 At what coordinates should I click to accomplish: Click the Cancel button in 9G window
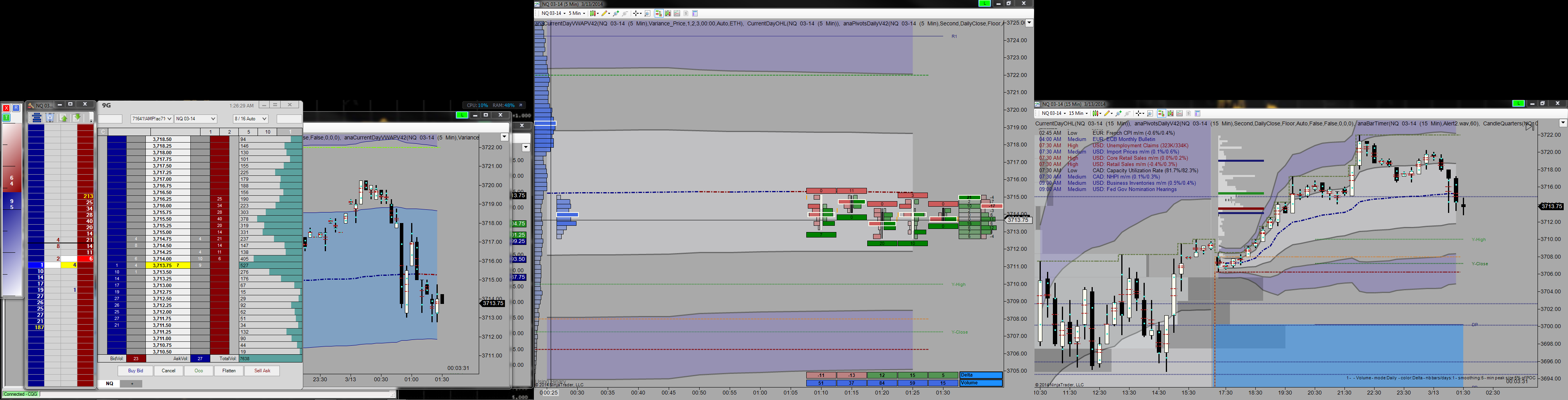coord(168,371)
